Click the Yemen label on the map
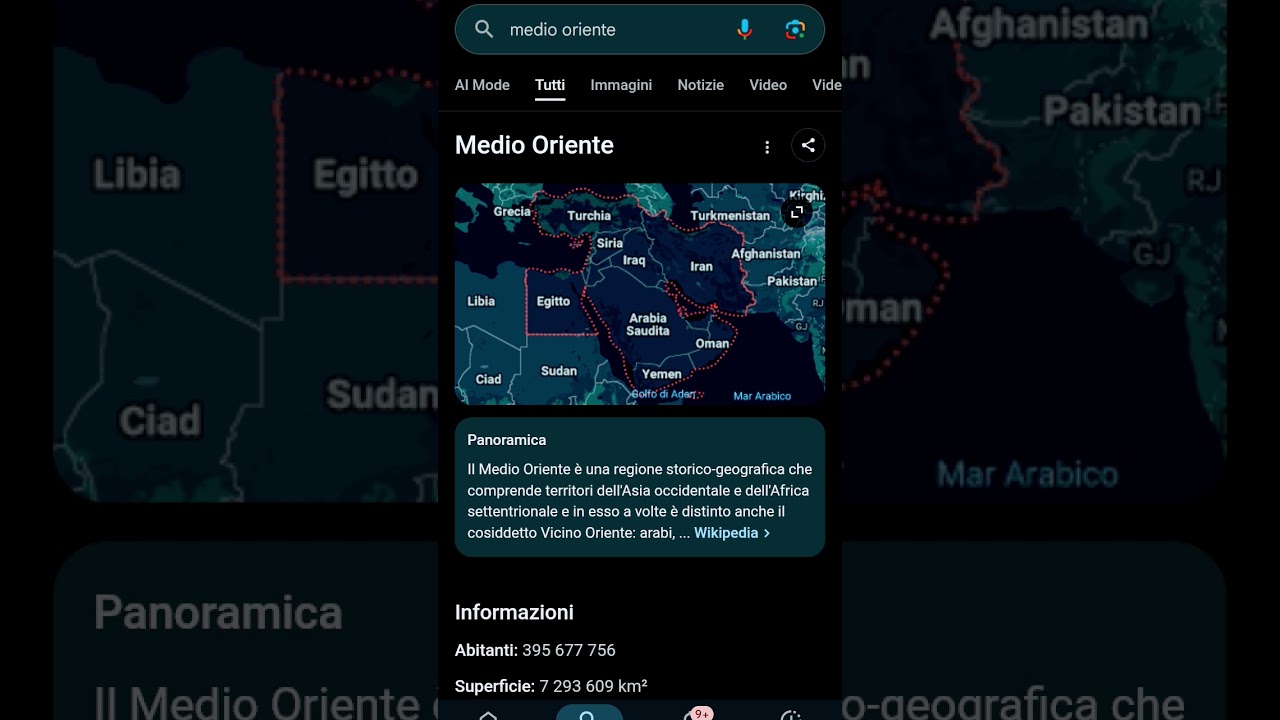Screen dimensions: 1280x720 pos(661,375)
